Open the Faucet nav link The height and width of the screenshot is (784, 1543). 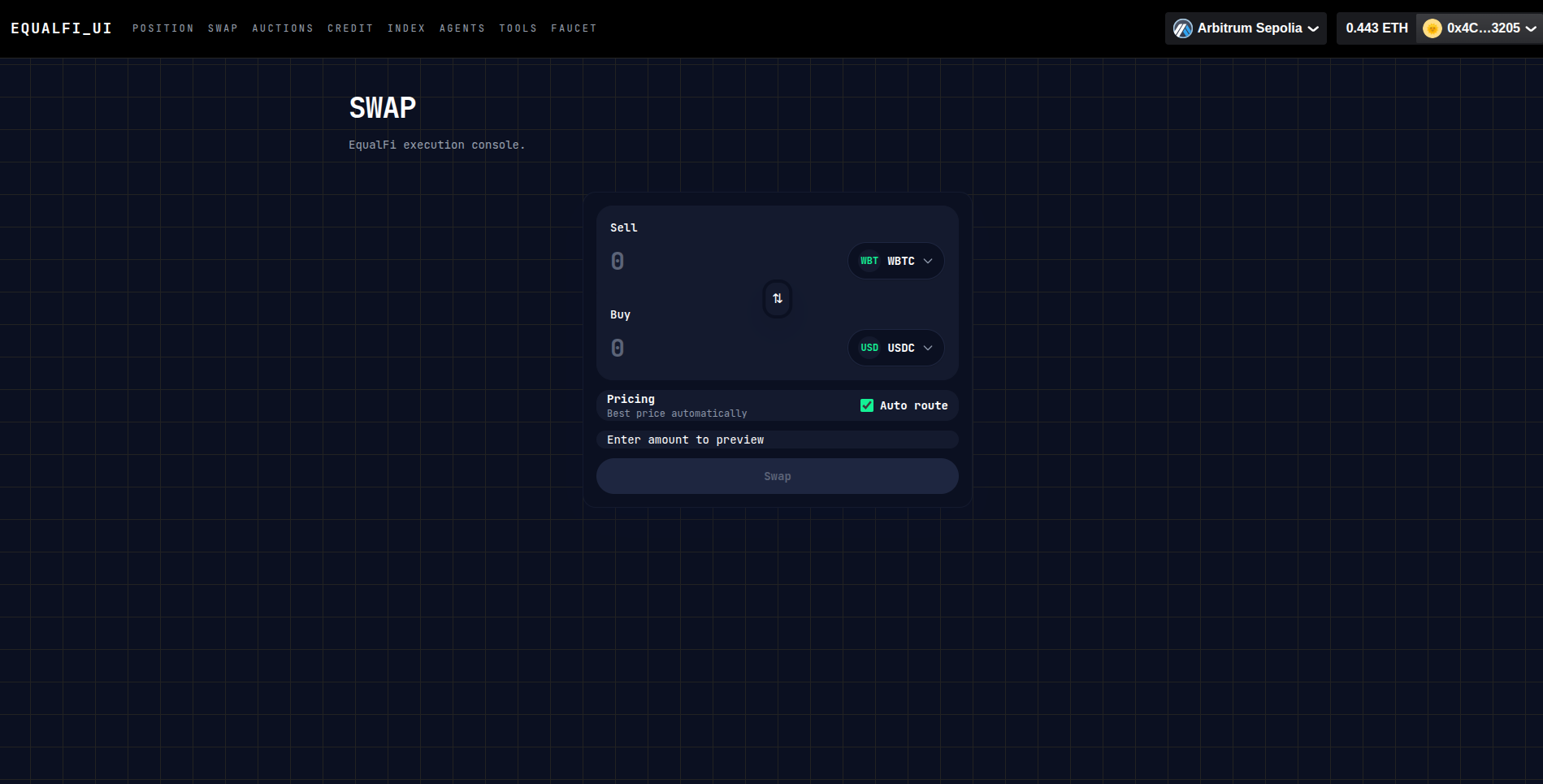point(574,28)
